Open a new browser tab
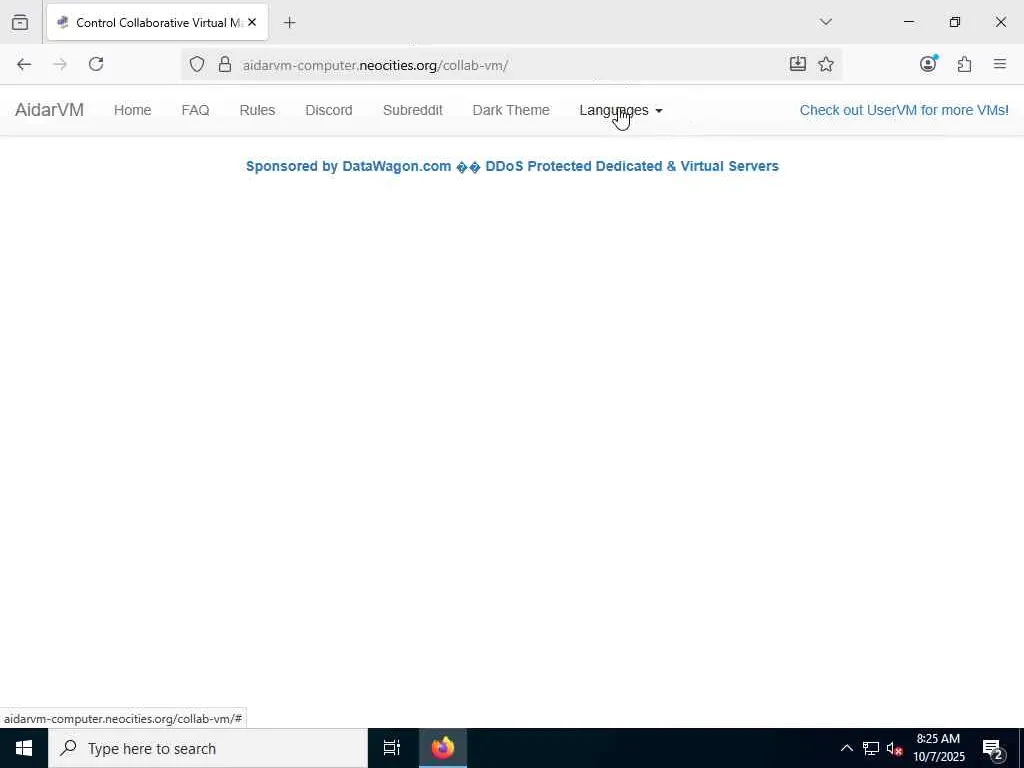This screenshot has height=768, width=1024. [289, 22]
